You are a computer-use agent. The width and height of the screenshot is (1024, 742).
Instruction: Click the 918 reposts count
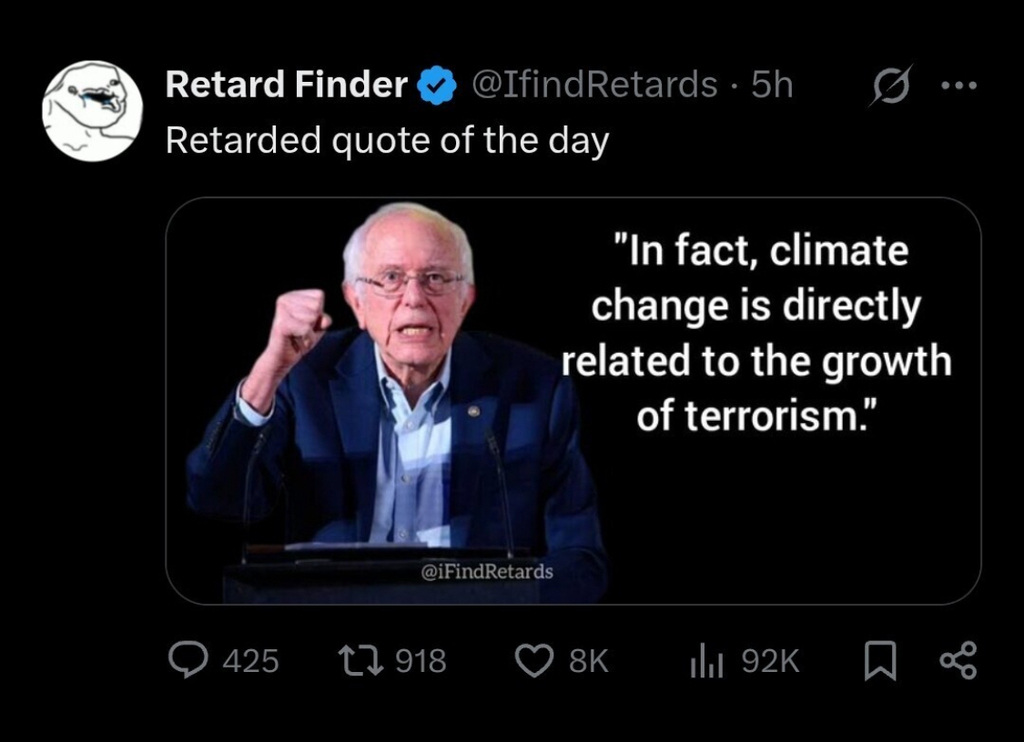420,661
